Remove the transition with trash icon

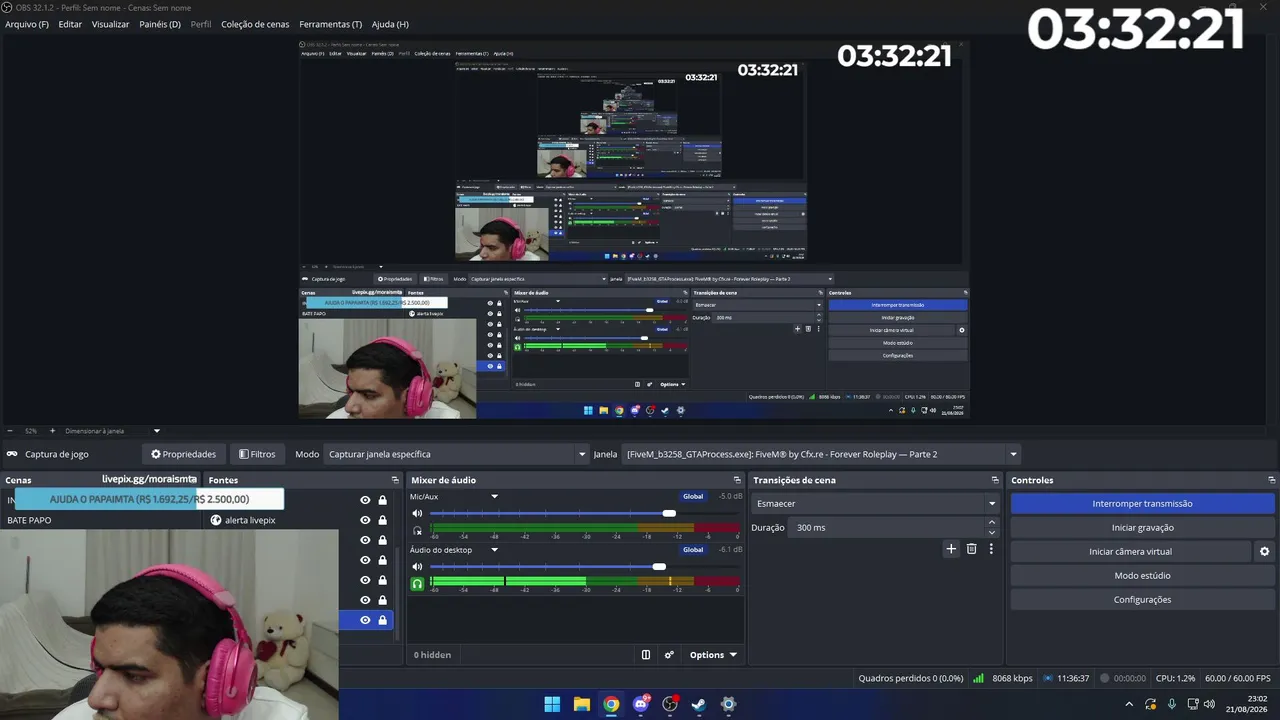(x=971, y=549)
